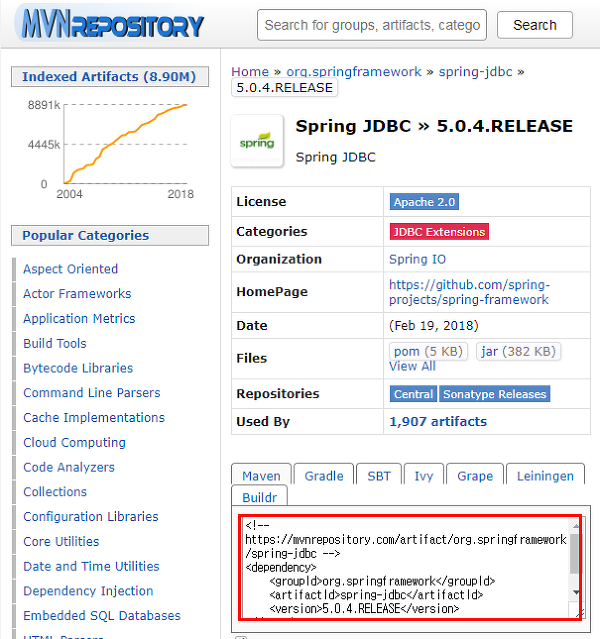Switch to the Gradle tab

(324, 476)
